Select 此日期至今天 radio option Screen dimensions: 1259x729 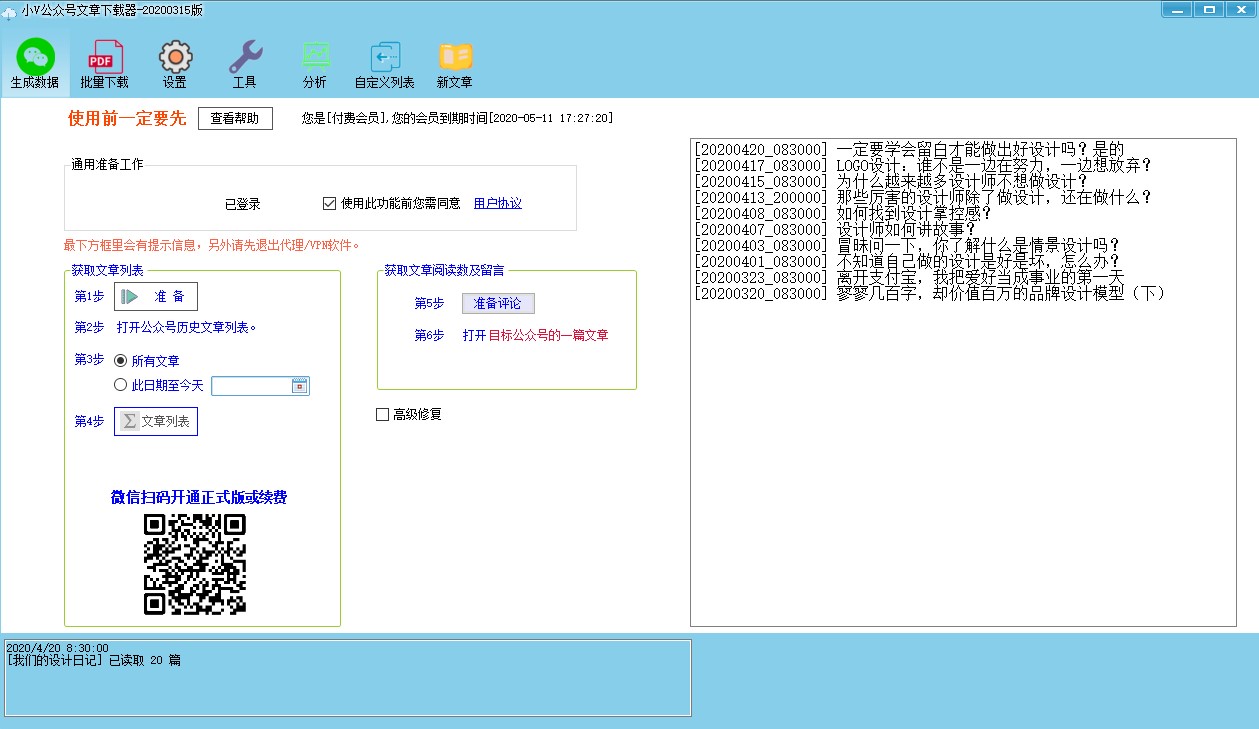click(121, 385)
